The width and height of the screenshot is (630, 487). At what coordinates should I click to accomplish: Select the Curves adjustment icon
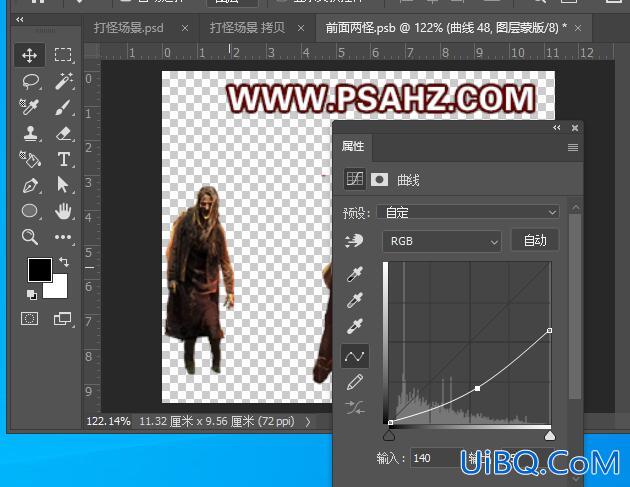(355, 179)
